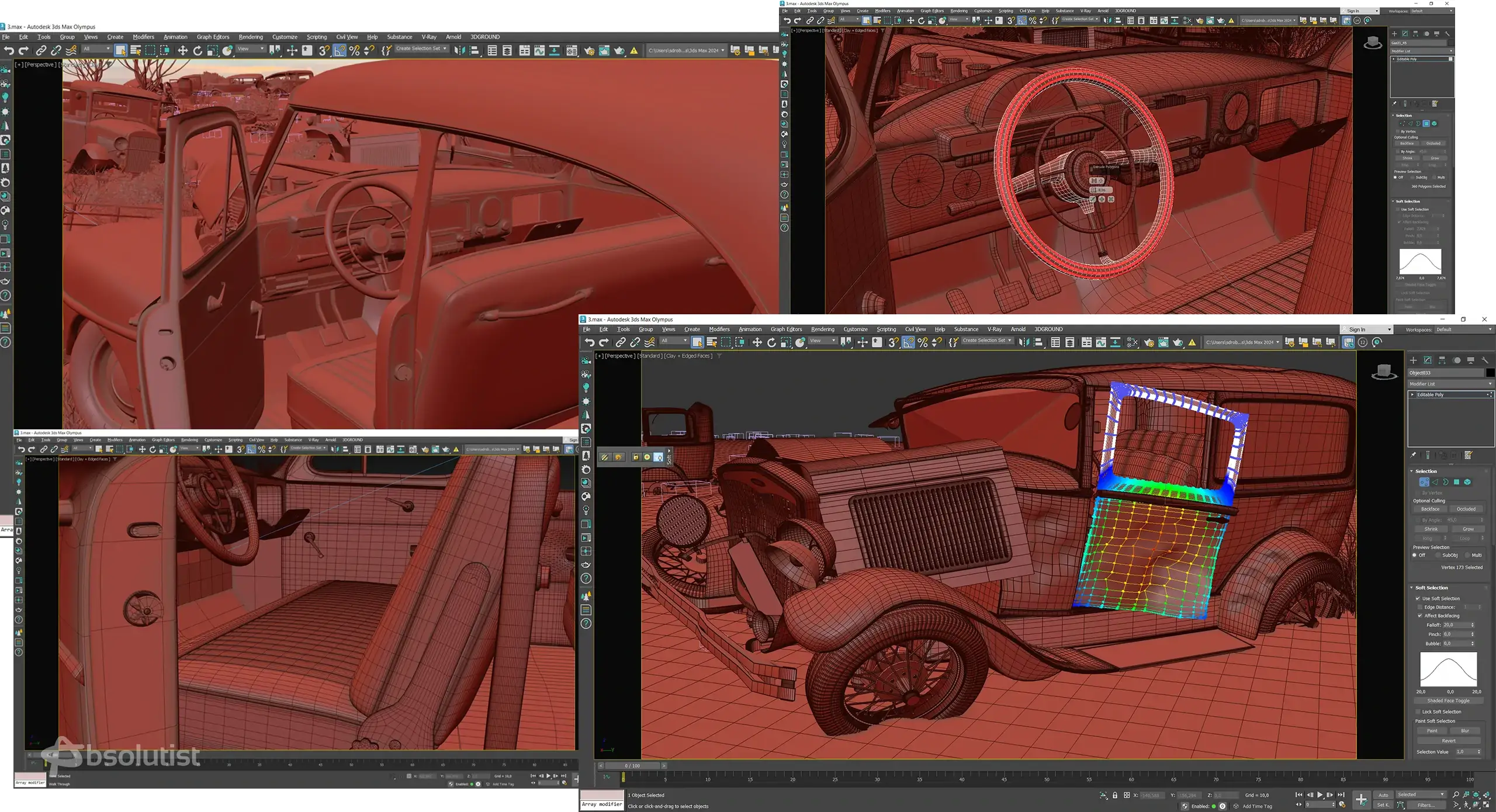1496x812 pixels.
Task: Open Utilities wrench tab in command panel
Action: pos(1485,360)
